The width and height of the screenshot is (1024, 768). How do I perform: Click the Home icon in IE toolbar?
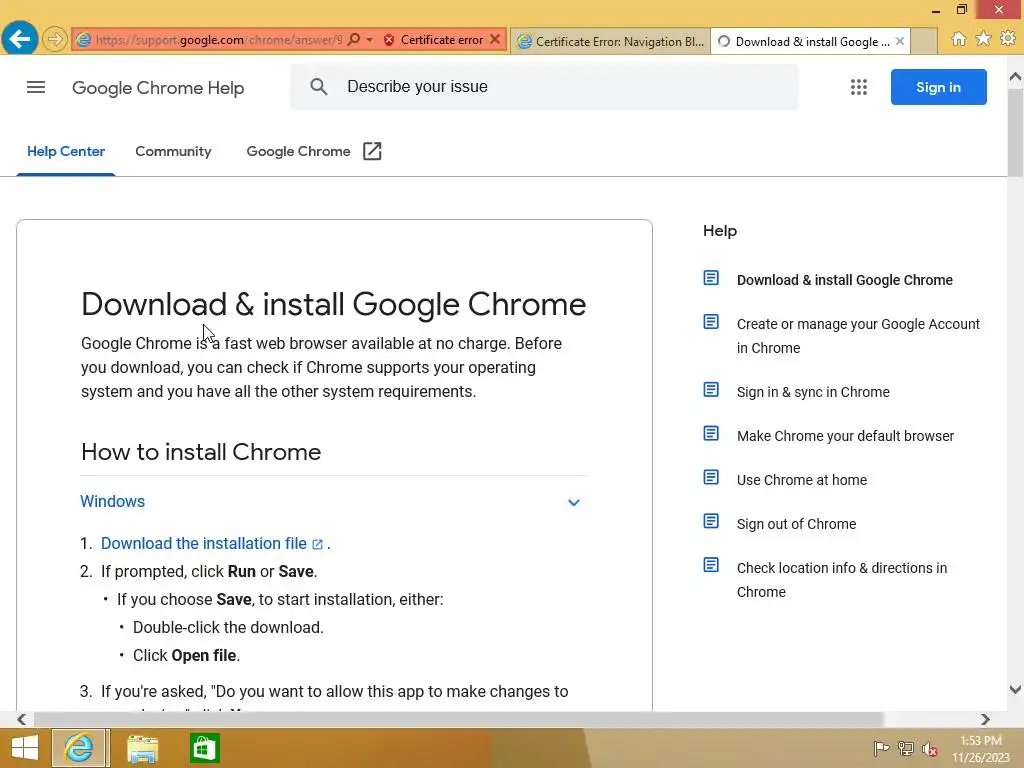point(959,39)
